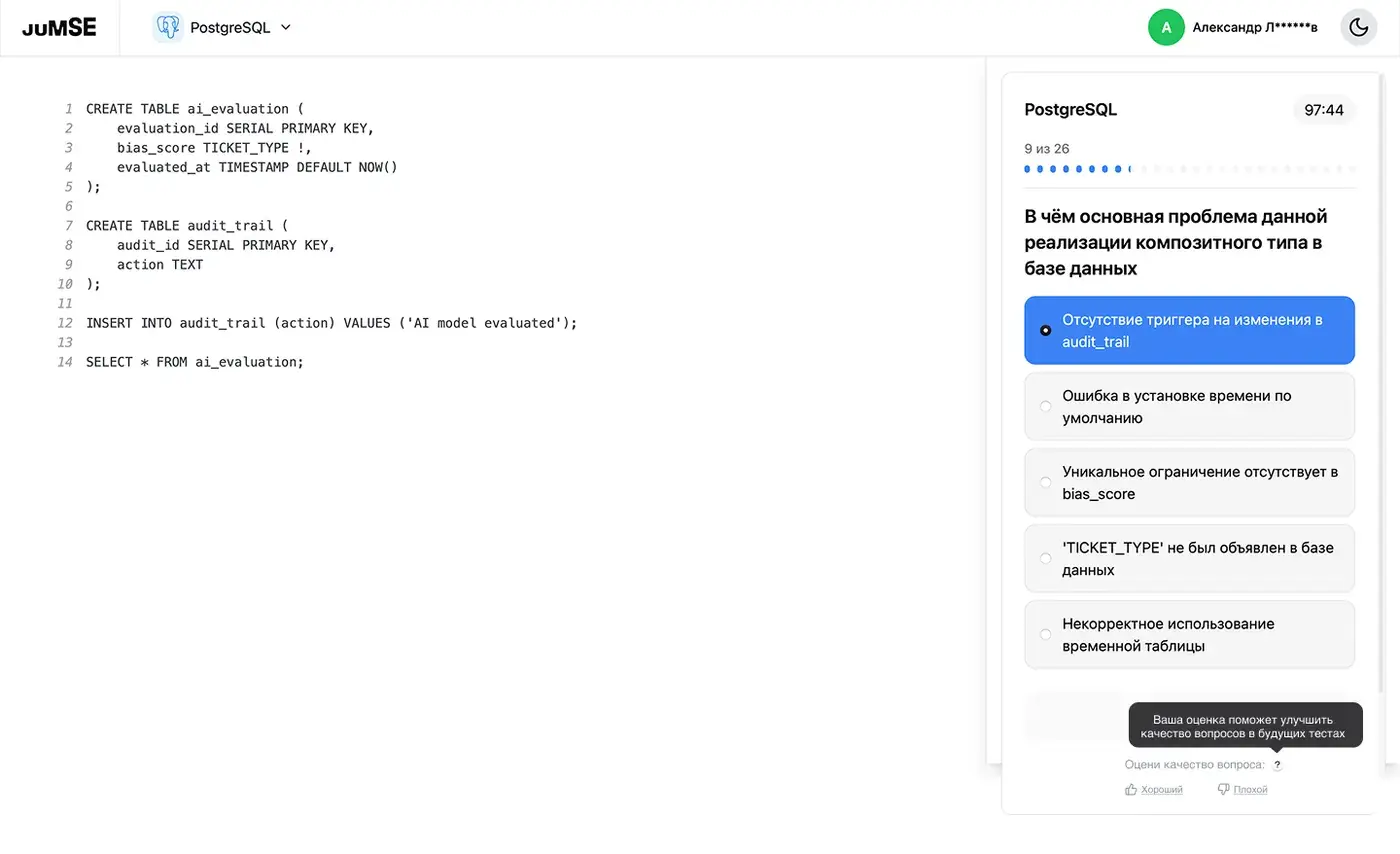
Task: Toggle dark mode moon icon
Action: point(1358,27)
